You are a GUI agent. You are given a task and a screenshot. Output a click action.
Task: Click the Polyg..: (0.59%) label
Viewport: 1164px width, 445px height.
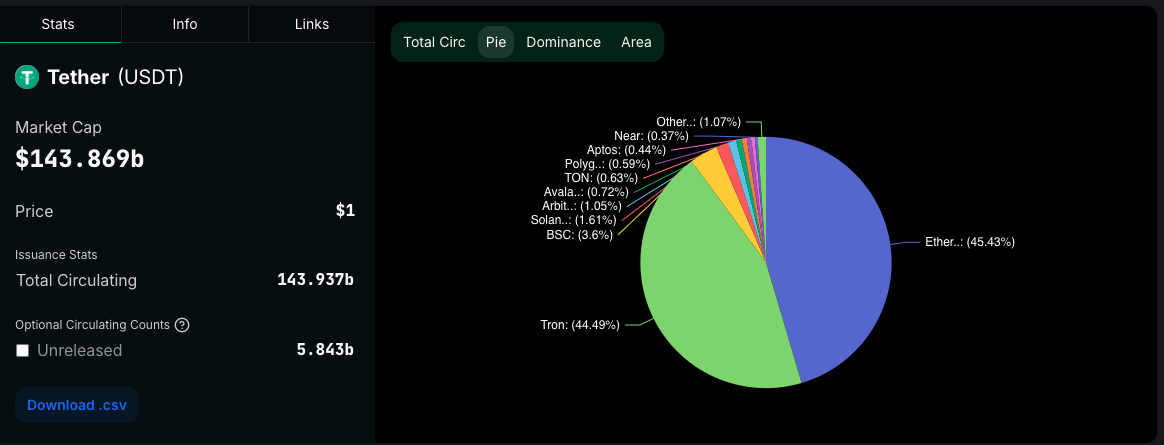[x=607, y=164]
